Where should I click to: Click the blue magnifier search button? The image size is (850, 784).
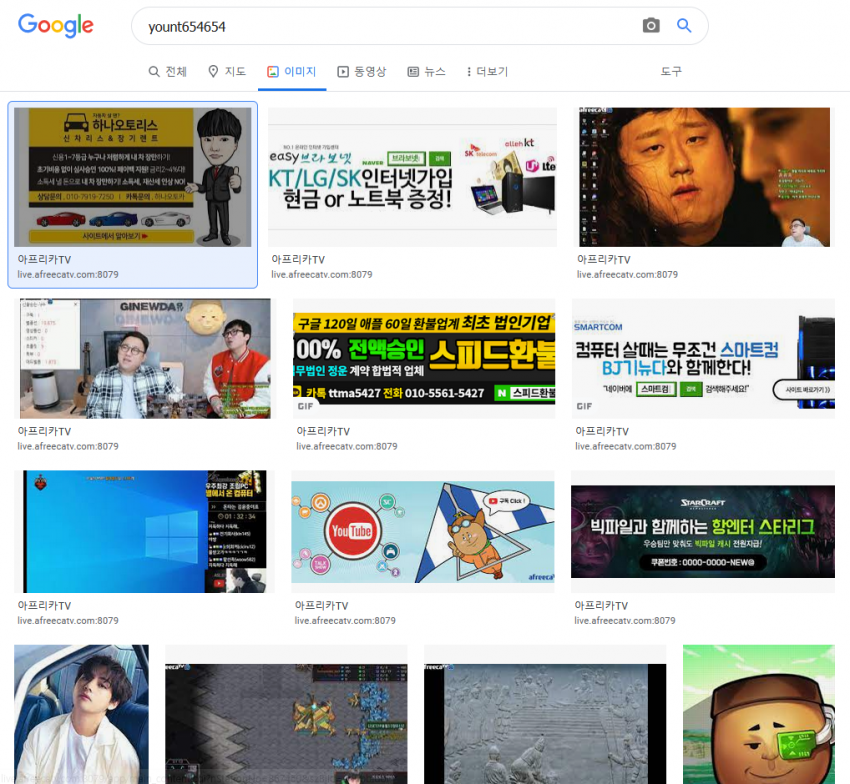coord(684,25)
